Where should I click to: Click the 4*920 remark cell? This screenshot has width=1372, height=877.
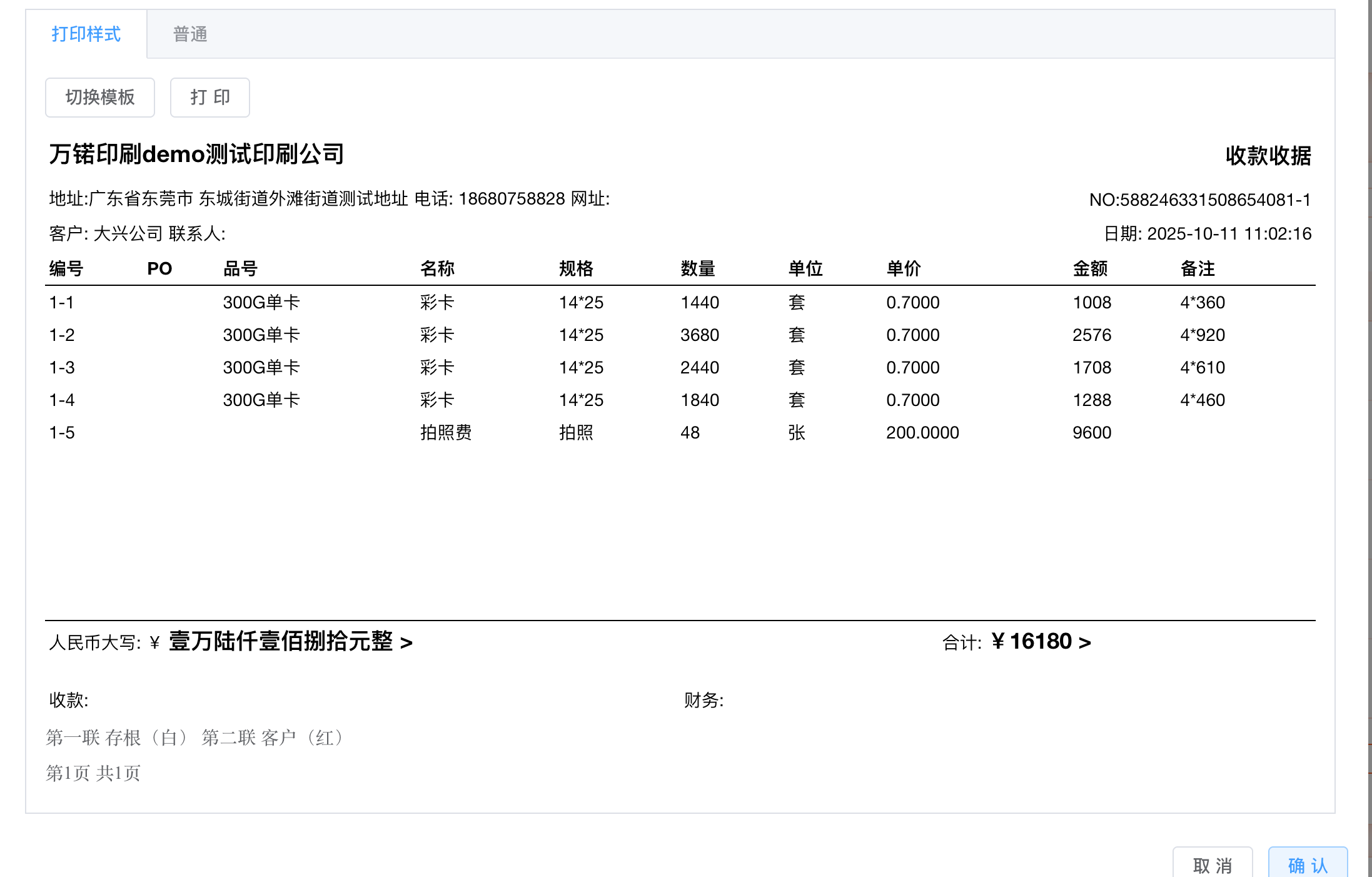(1202, 335)
